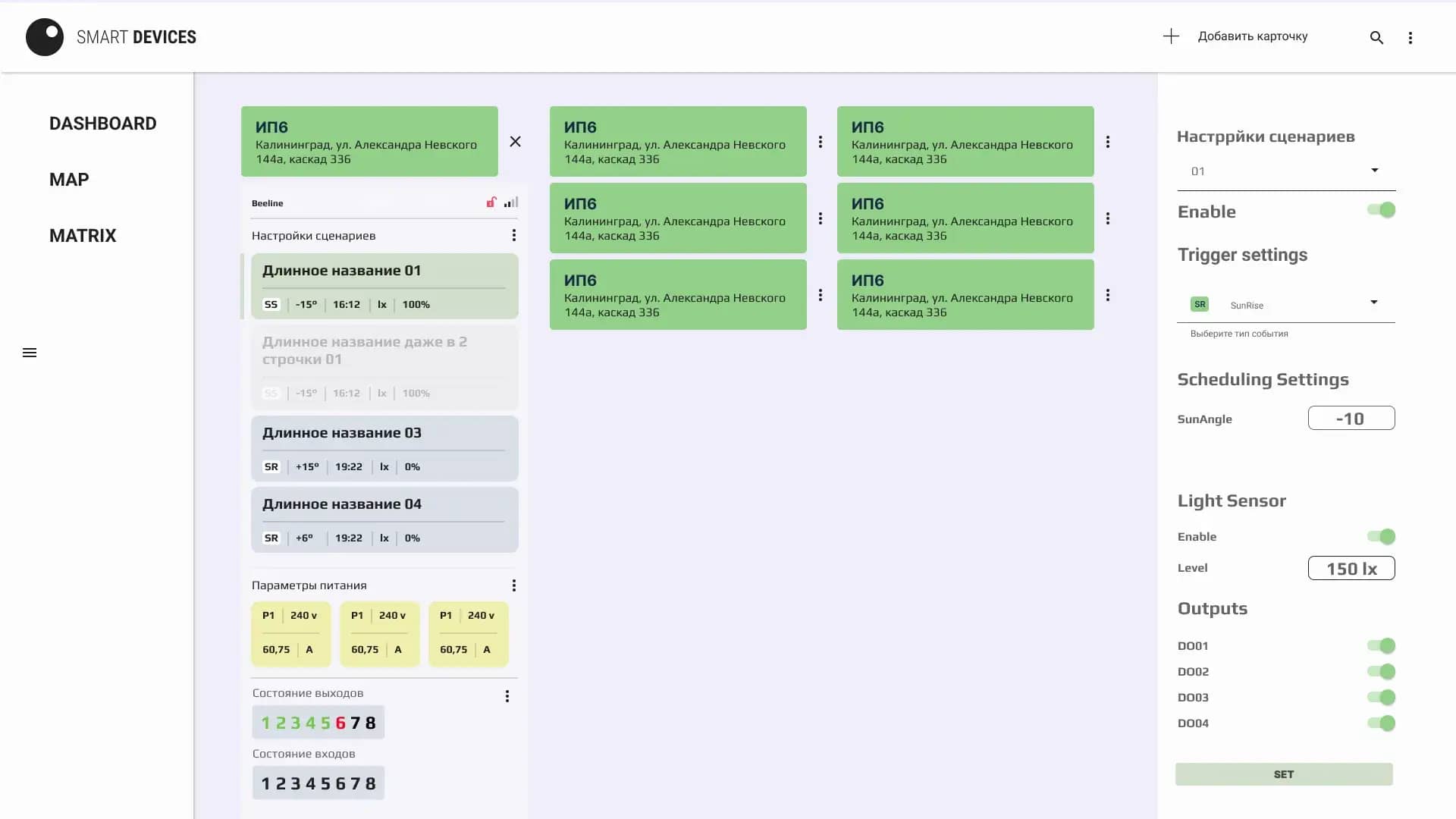The width and height of the screenshot is (1456, 819).
Task: Turn off the DO03 output switch
Action: 1381,698
